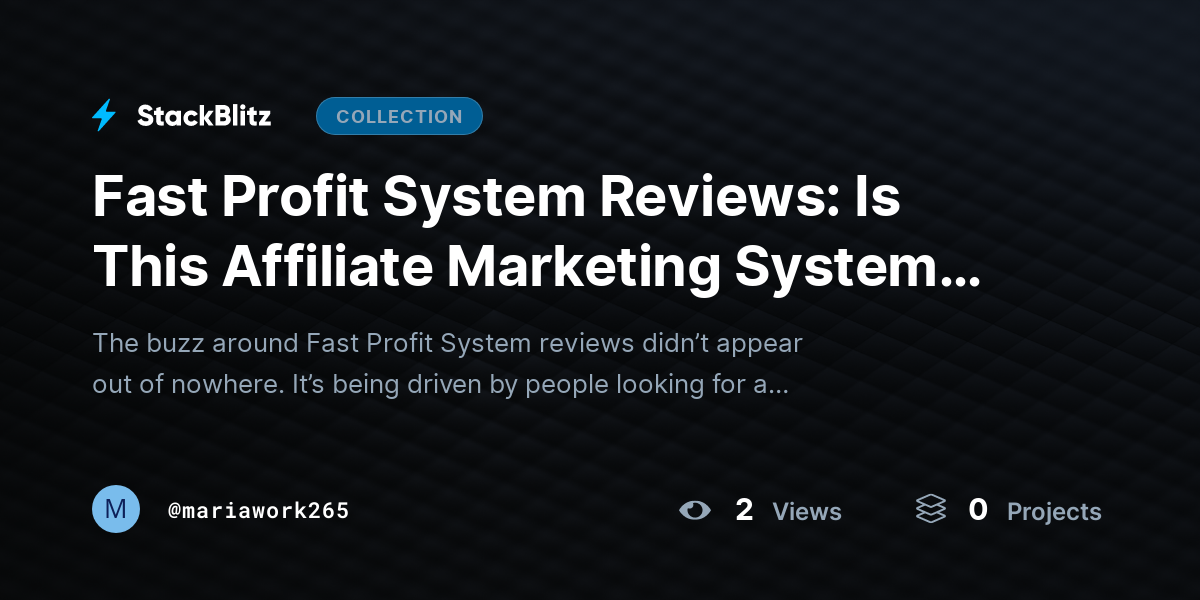Click the title line beginning with Fast Profit System Reviews
Viewport: 1200px width, 600px height.
pyautogui.click(x=497, y=198)
